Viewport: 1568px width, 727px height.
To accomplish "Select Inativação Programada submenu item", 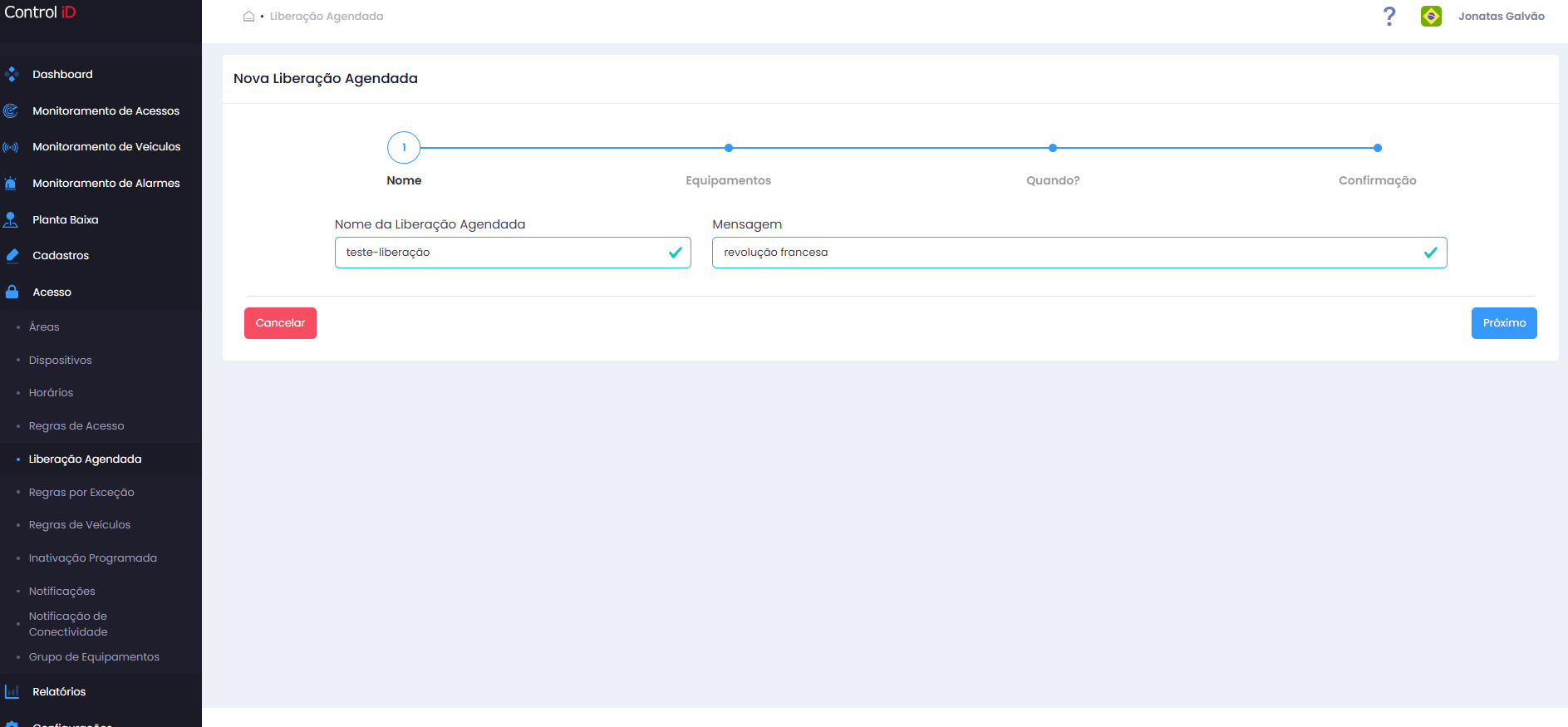I will pos(92,558).
